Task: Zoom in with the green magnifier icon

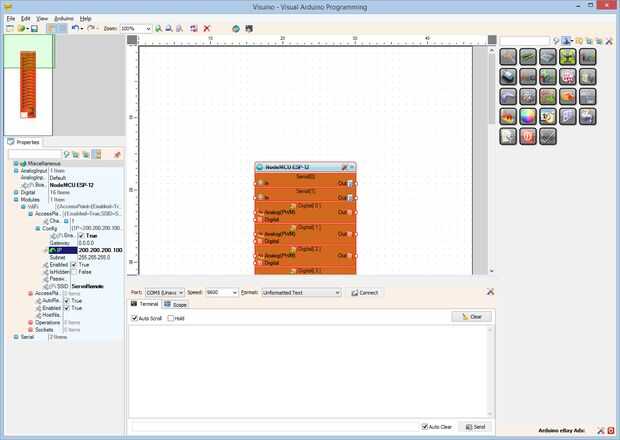Action: pos(159,28)
